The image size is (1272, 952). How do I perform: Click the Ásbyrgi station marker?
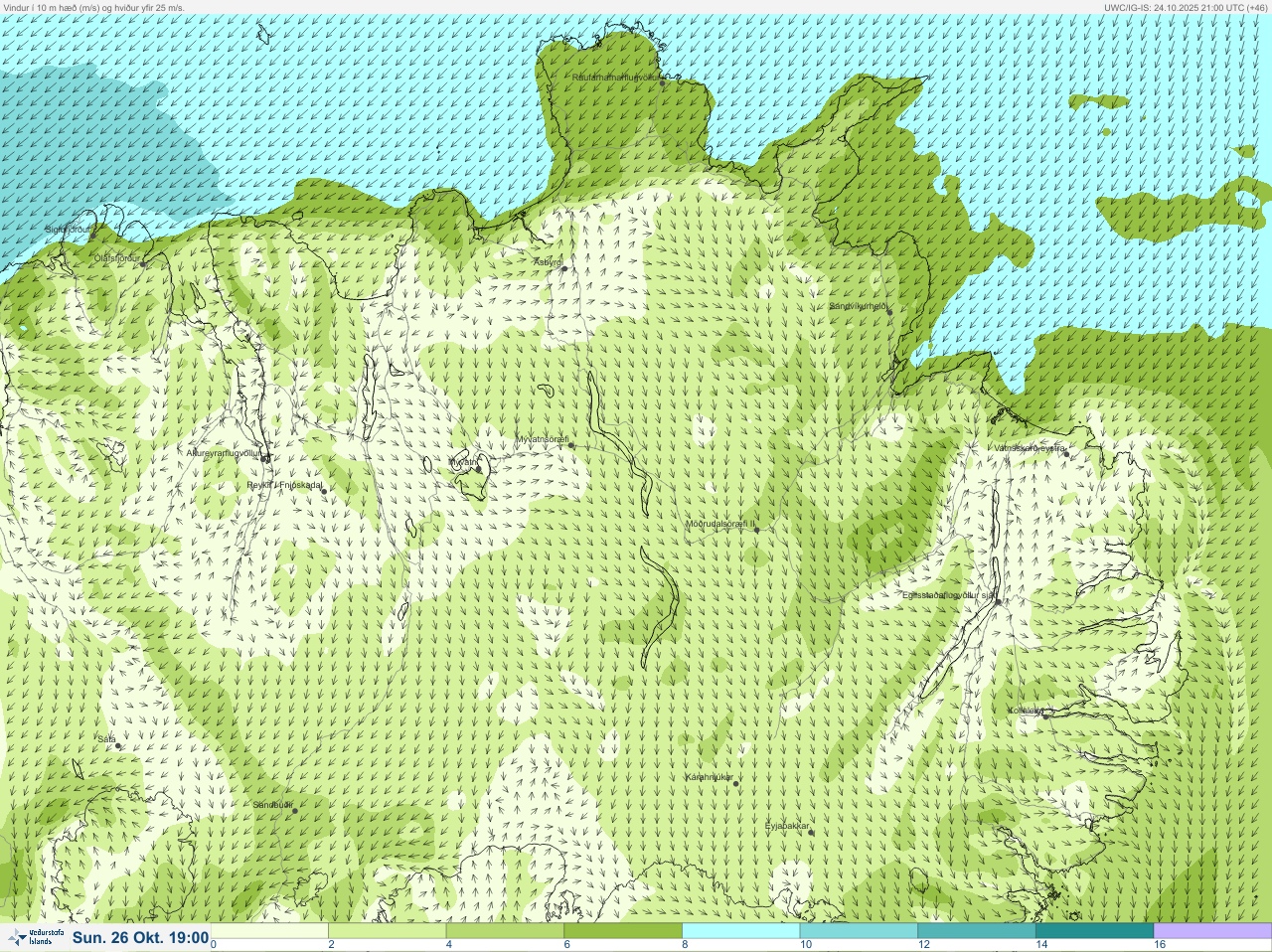[564, 268]
